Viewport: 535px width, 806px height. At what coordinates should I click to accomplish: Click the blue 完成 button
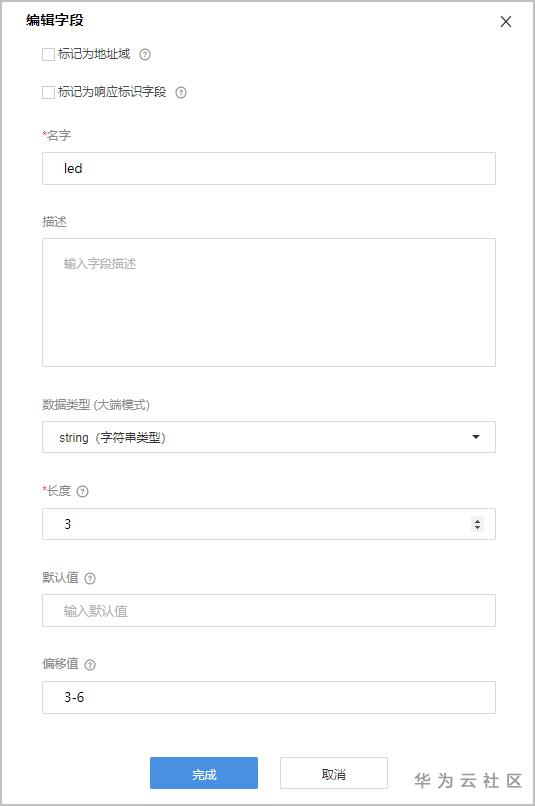tap(204, 773)
